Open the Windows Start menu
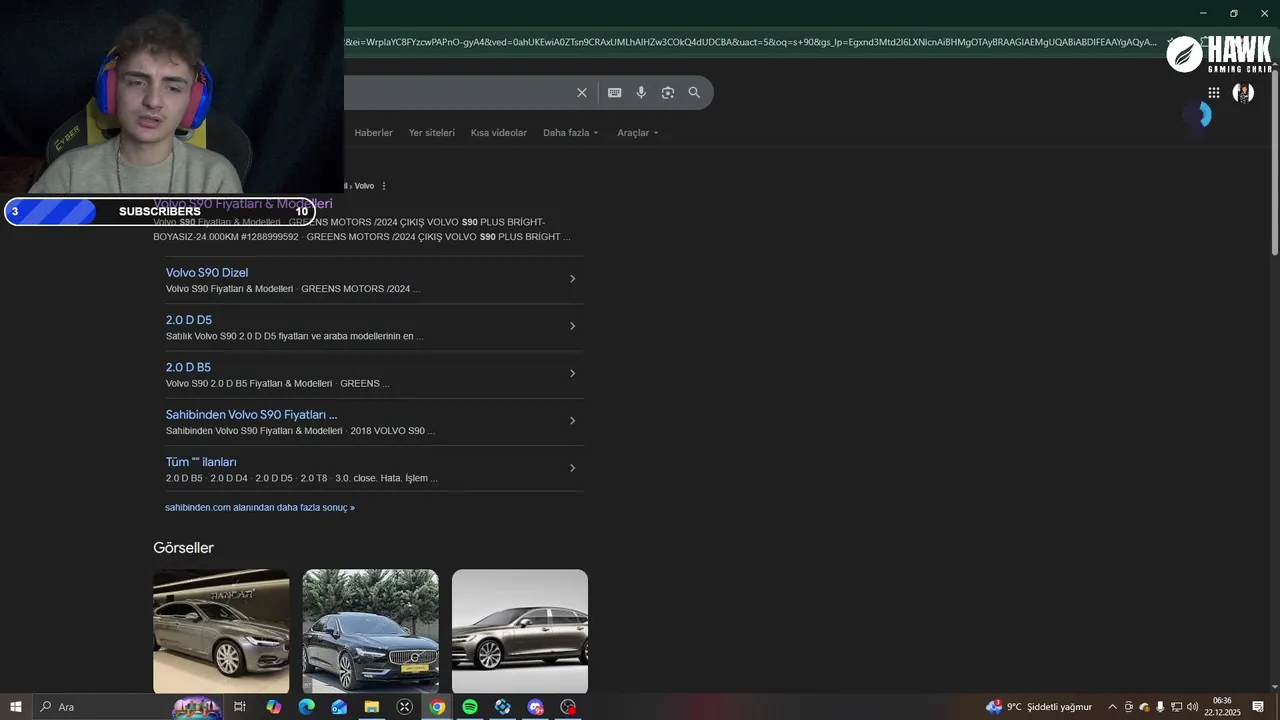 (15, 707)
